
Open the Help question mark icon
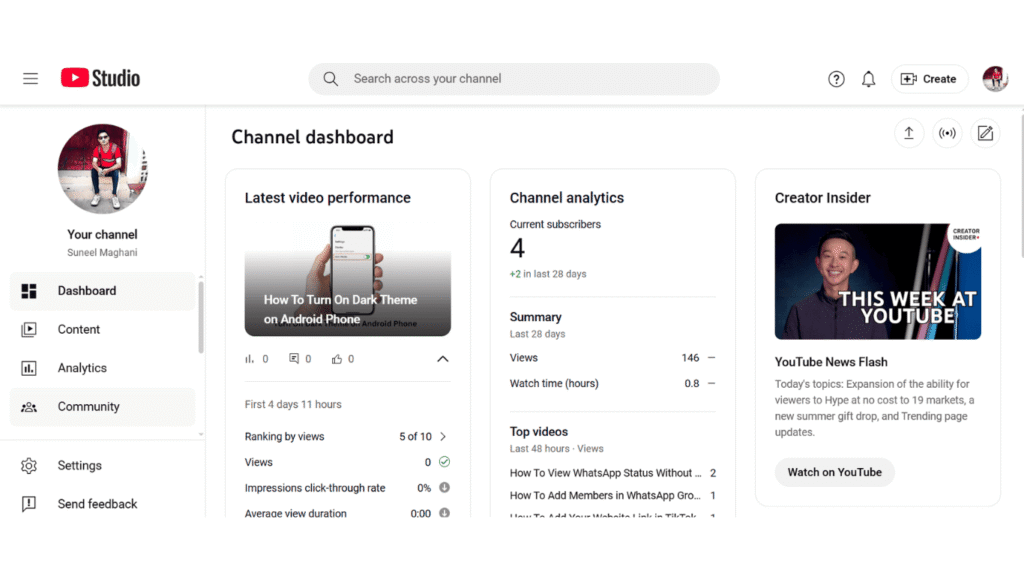coord(836,79)
